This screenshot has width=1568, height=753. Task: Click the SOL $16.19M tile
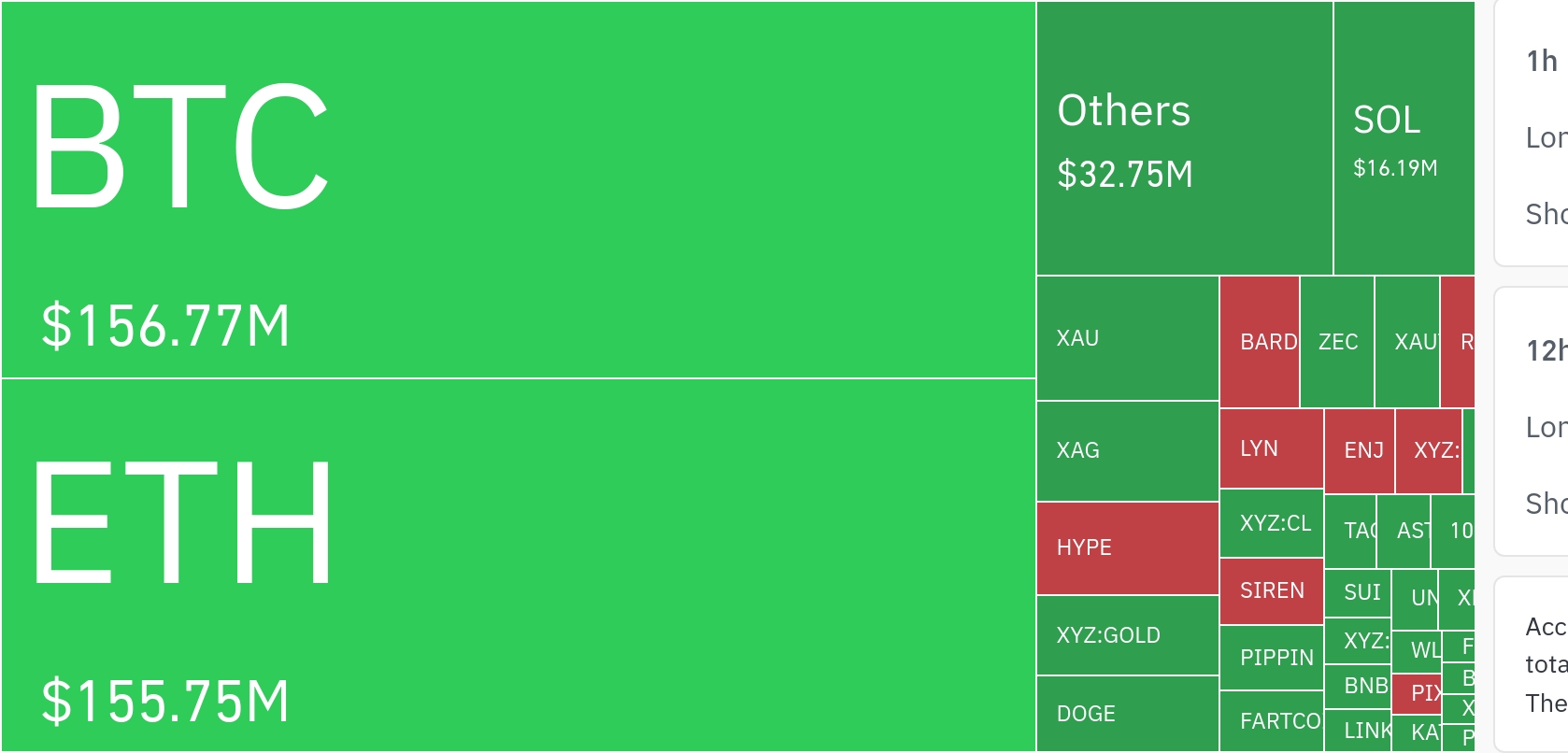coord(1404,138)
